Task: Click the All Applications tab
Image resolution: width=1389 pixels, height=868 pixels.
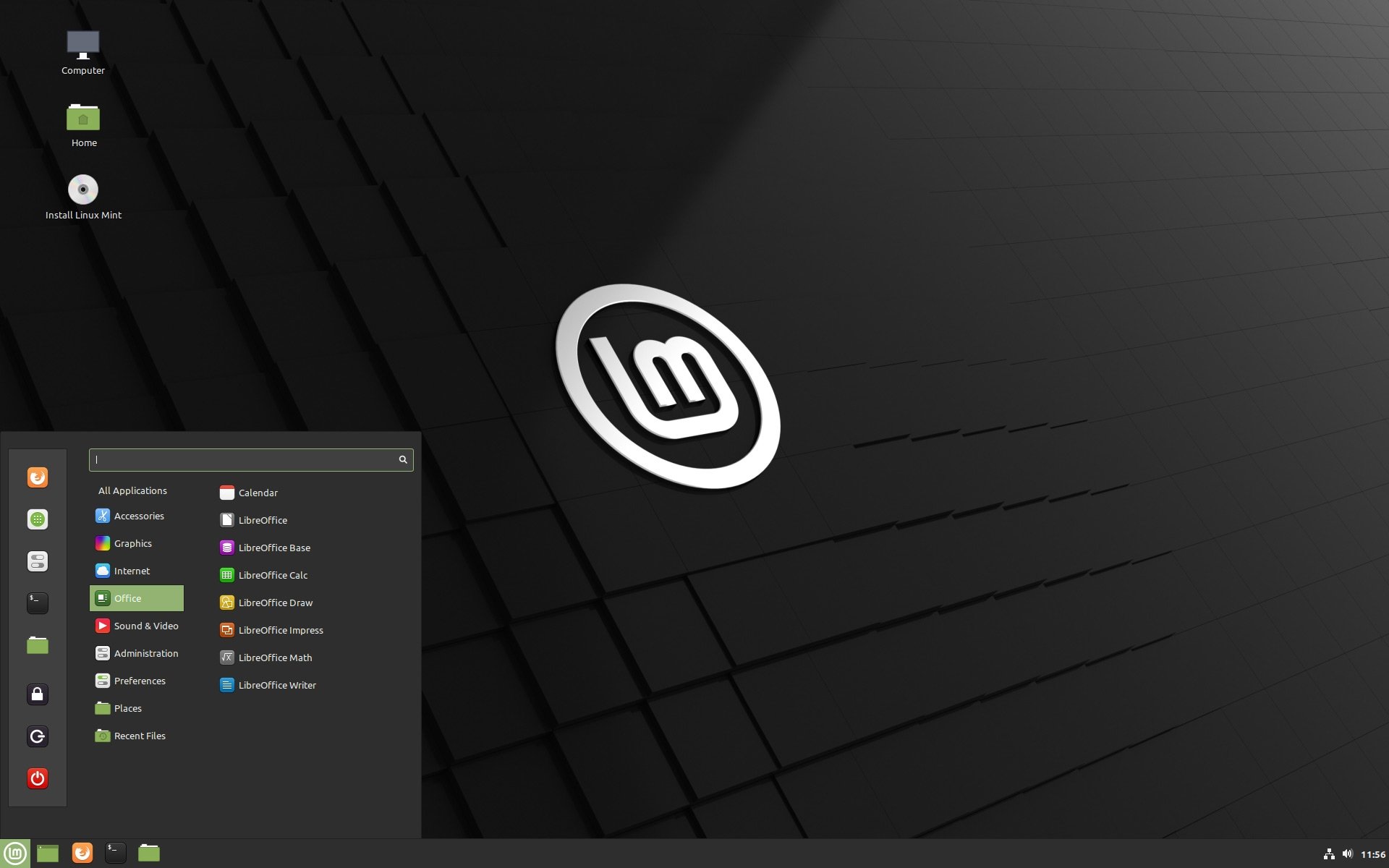Action: tap(132, 490)
